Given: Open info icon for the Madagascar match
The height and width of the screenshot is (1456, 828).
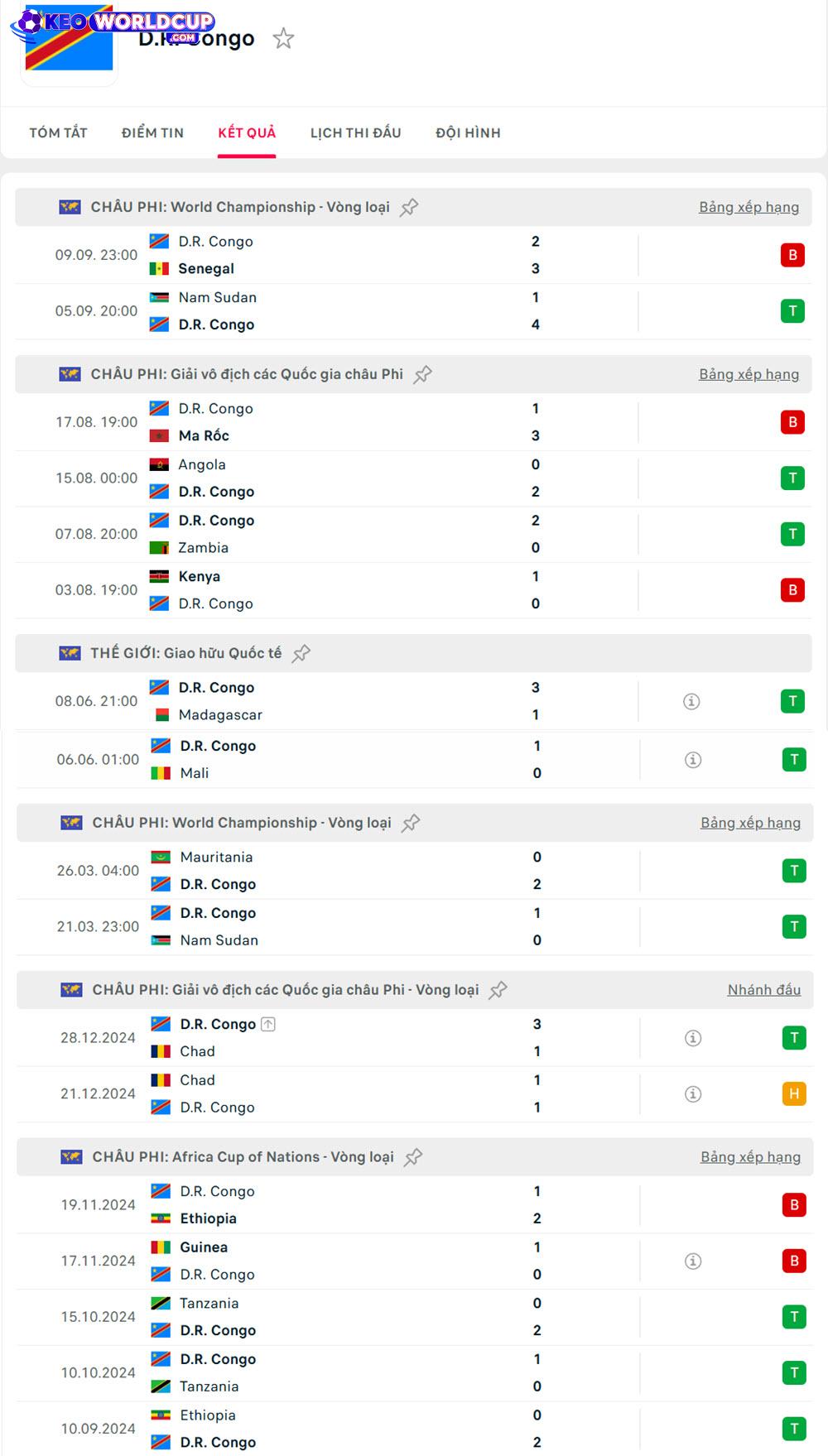Looking at the screenshot, I should (x=691, y=701).
